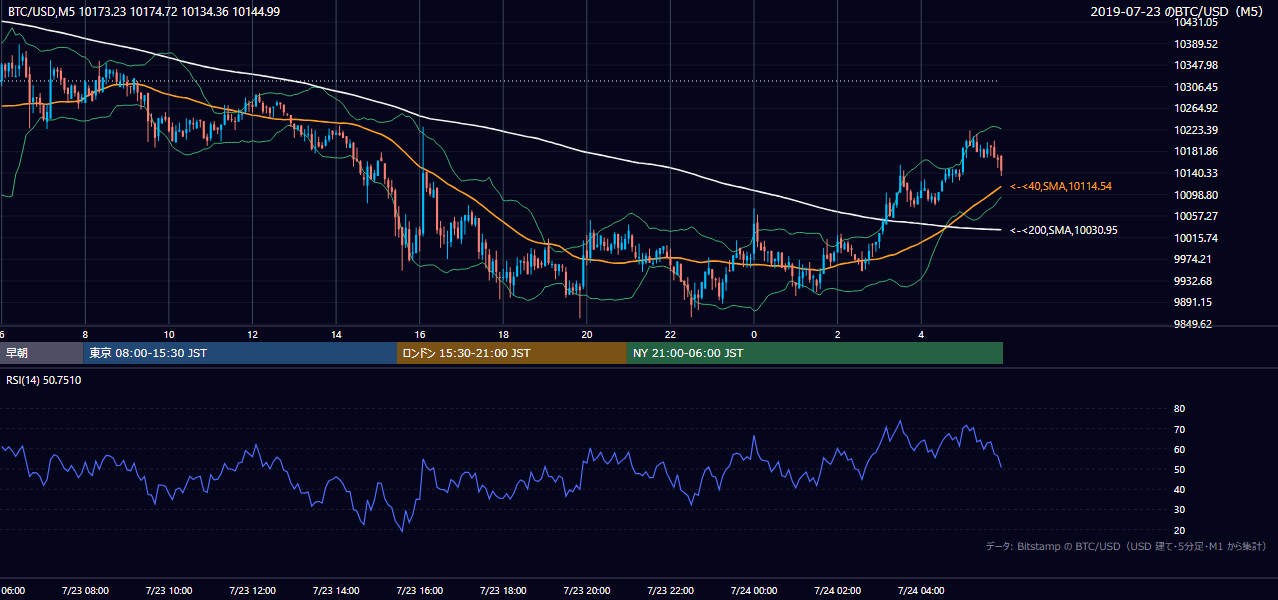Click the 7/24 00:00 time axis label
Screen dimensions: 1278x600
pyautogui.click(x=754, y=590)
